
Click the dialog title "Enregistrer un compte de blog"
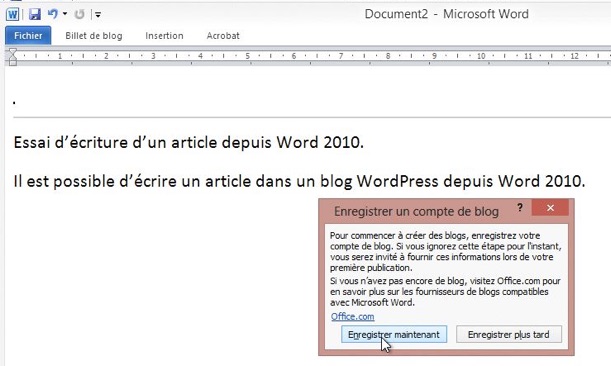tap(416, 211)
